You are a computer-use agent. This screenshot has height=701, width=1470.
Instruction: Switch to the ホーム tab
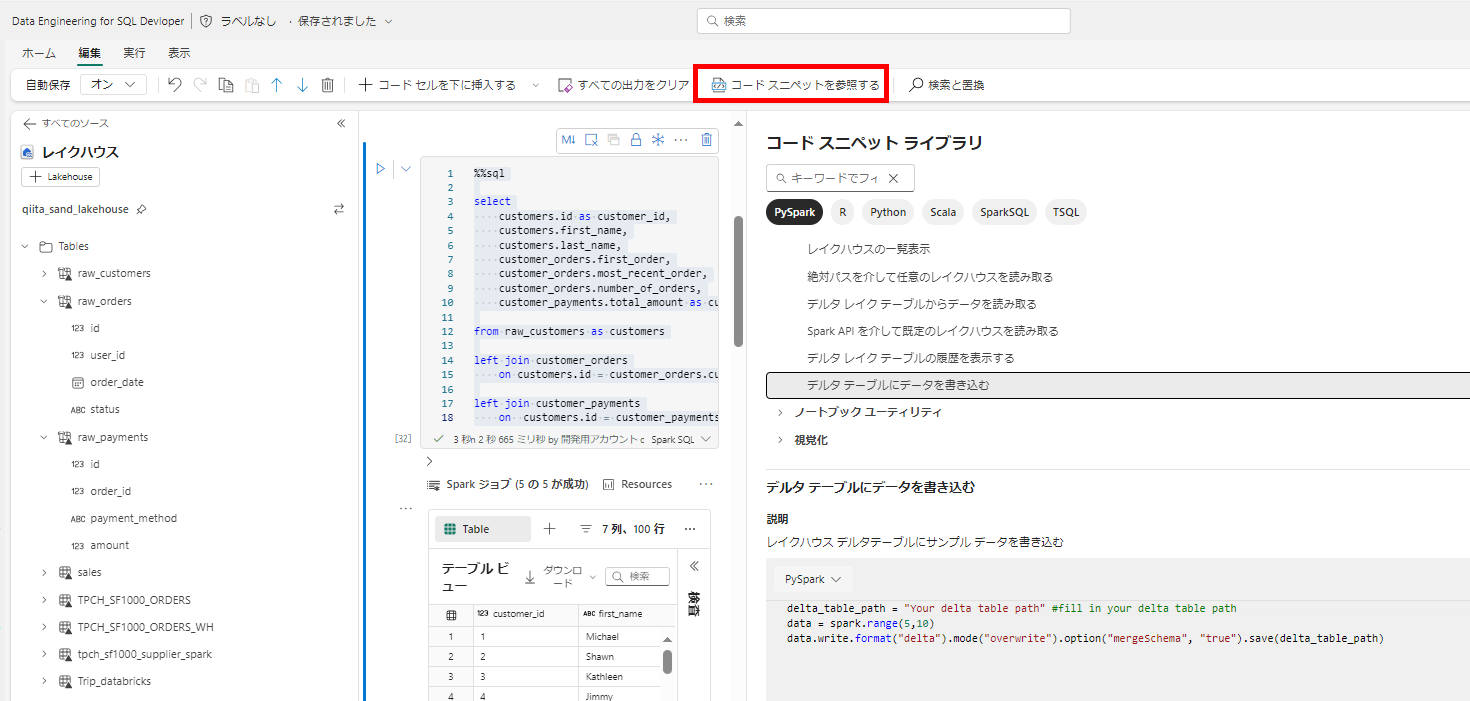click(x=39, y=53)
